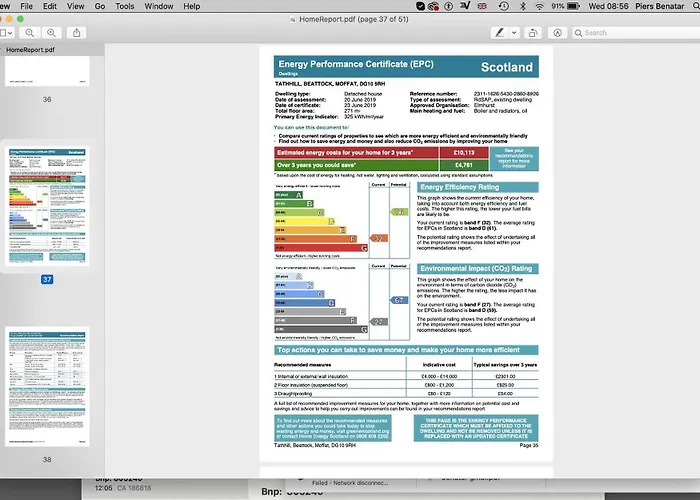Click the orange current rating 32 arrow
This screenshot has height=500, width=700.
[x=379, y=238]
